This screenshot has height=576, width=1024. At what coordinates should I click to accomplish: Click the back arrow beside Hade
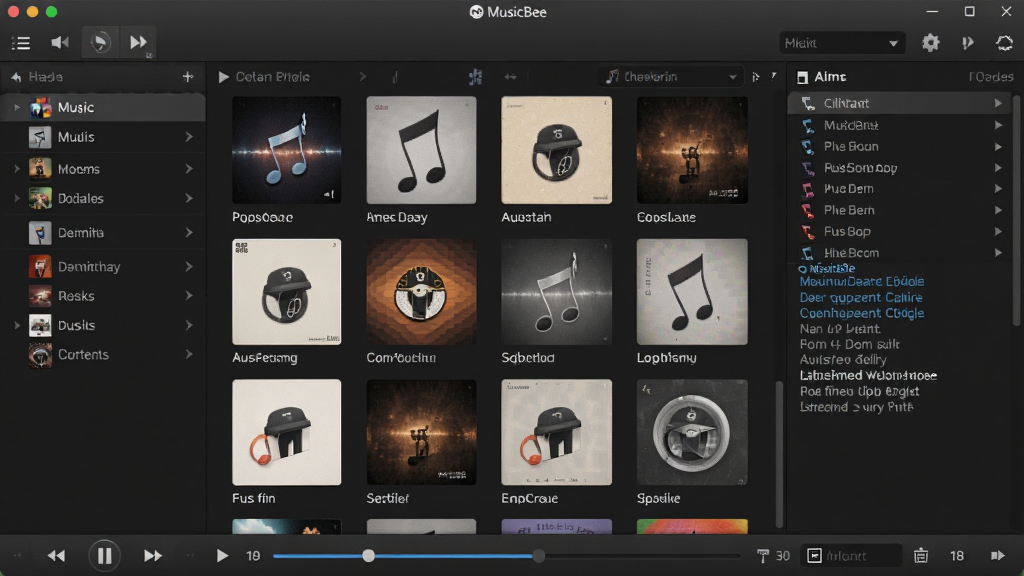(16, 77)
